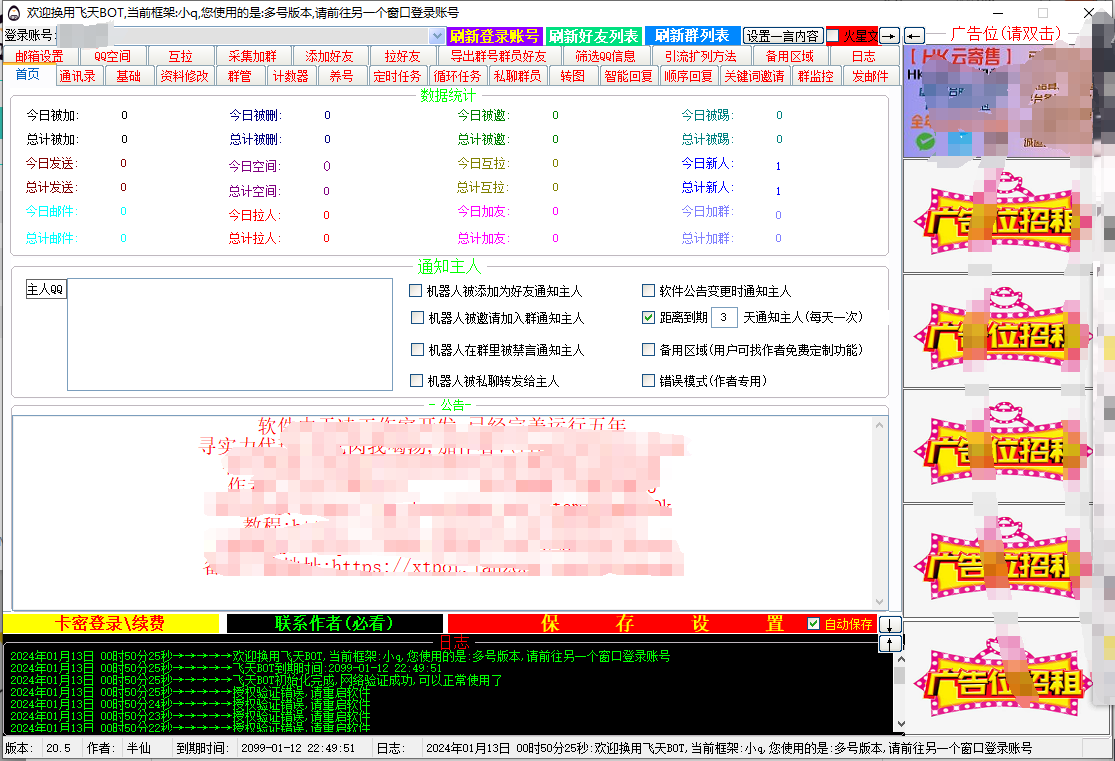Click 联系作者(必看) button
Image resolution: width=1115 pixels, height=761 pixels.
[x=334, y=623]
